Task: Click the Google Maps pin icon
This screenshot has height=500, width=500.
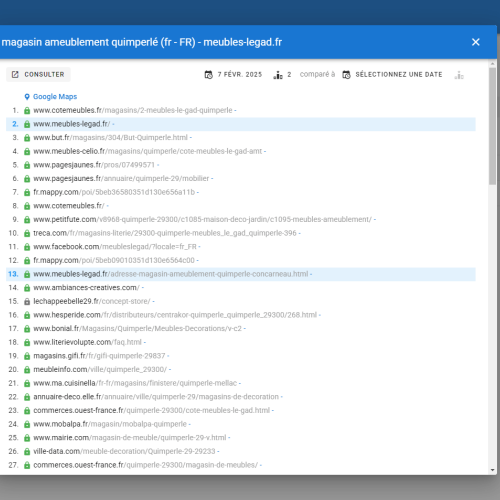Action: [x=27, y=97]
